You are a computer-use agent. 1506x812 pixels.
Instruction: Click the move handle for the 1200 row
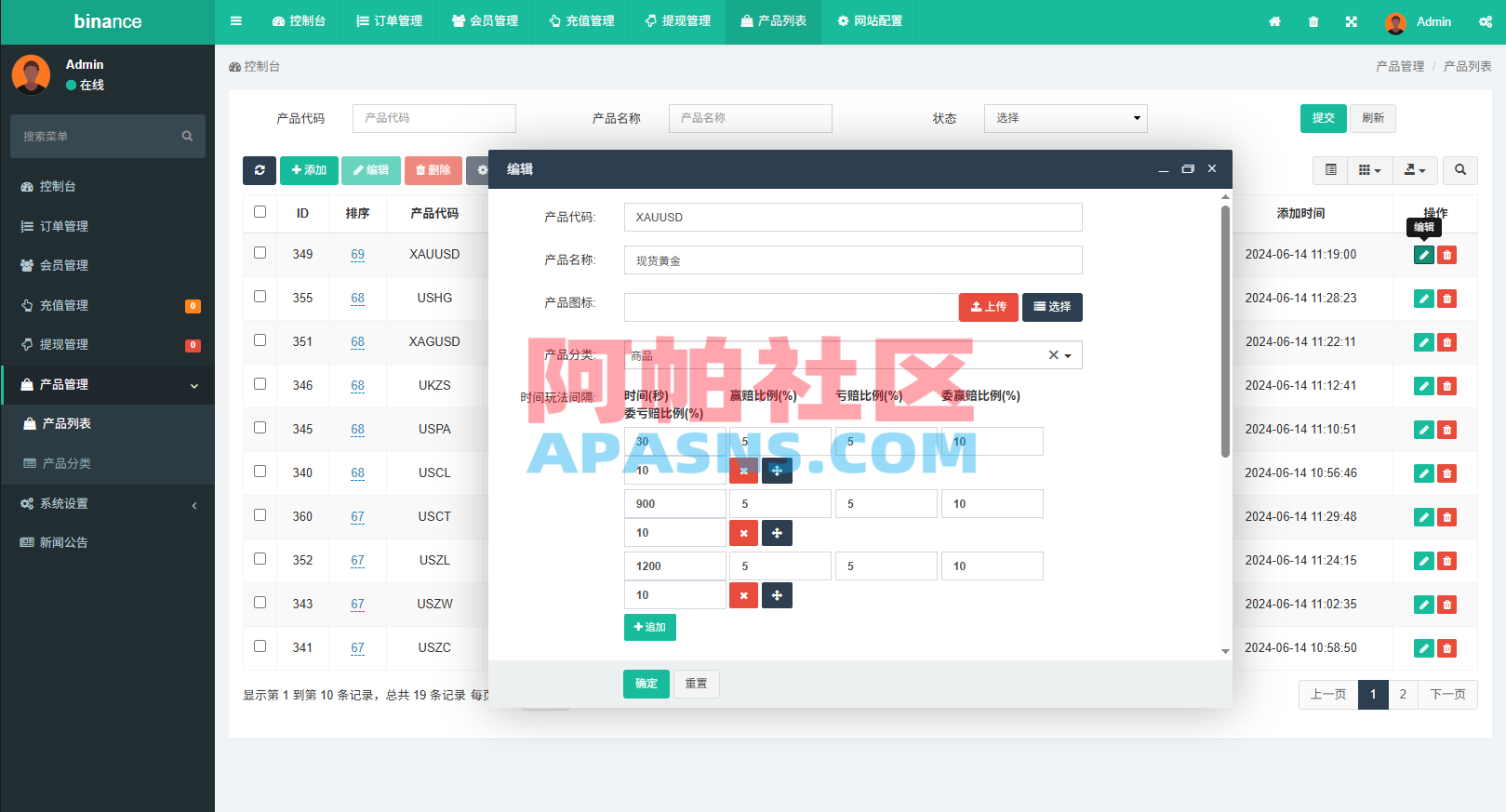pos(777,595)
